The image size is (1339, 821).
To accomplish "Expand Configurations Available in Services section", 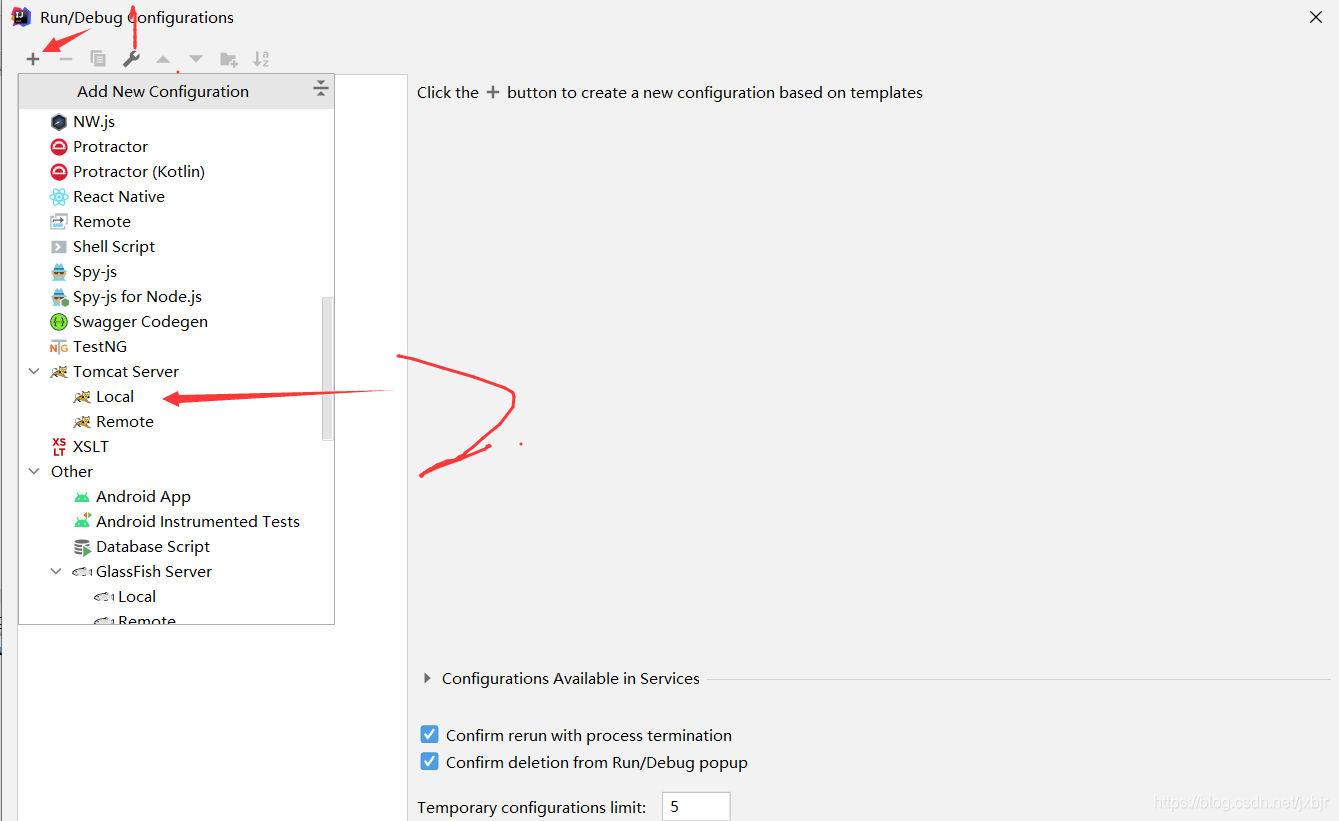I will [428, 678].
